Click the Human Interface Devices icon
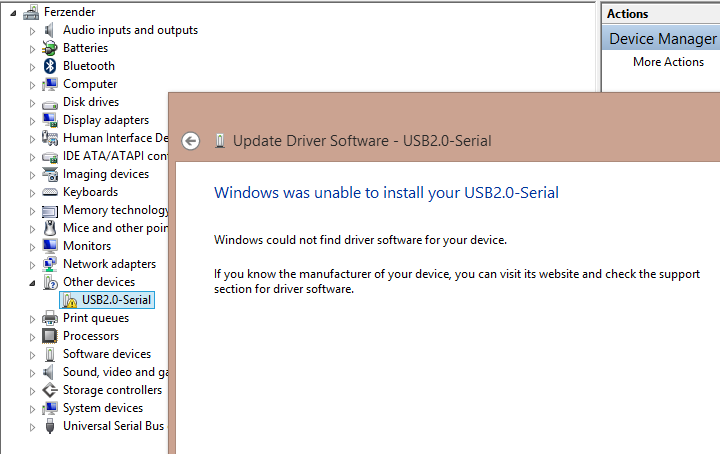Screen dimensions: 720x454 pyautogui.click(x=50, y=138)
